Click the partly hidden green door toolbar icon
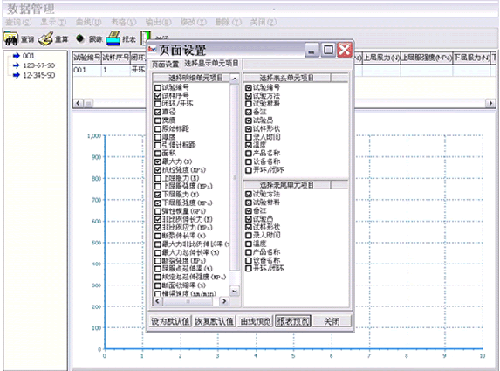The height and width of the screenshot is (371, 500). (x=145, y=38)
